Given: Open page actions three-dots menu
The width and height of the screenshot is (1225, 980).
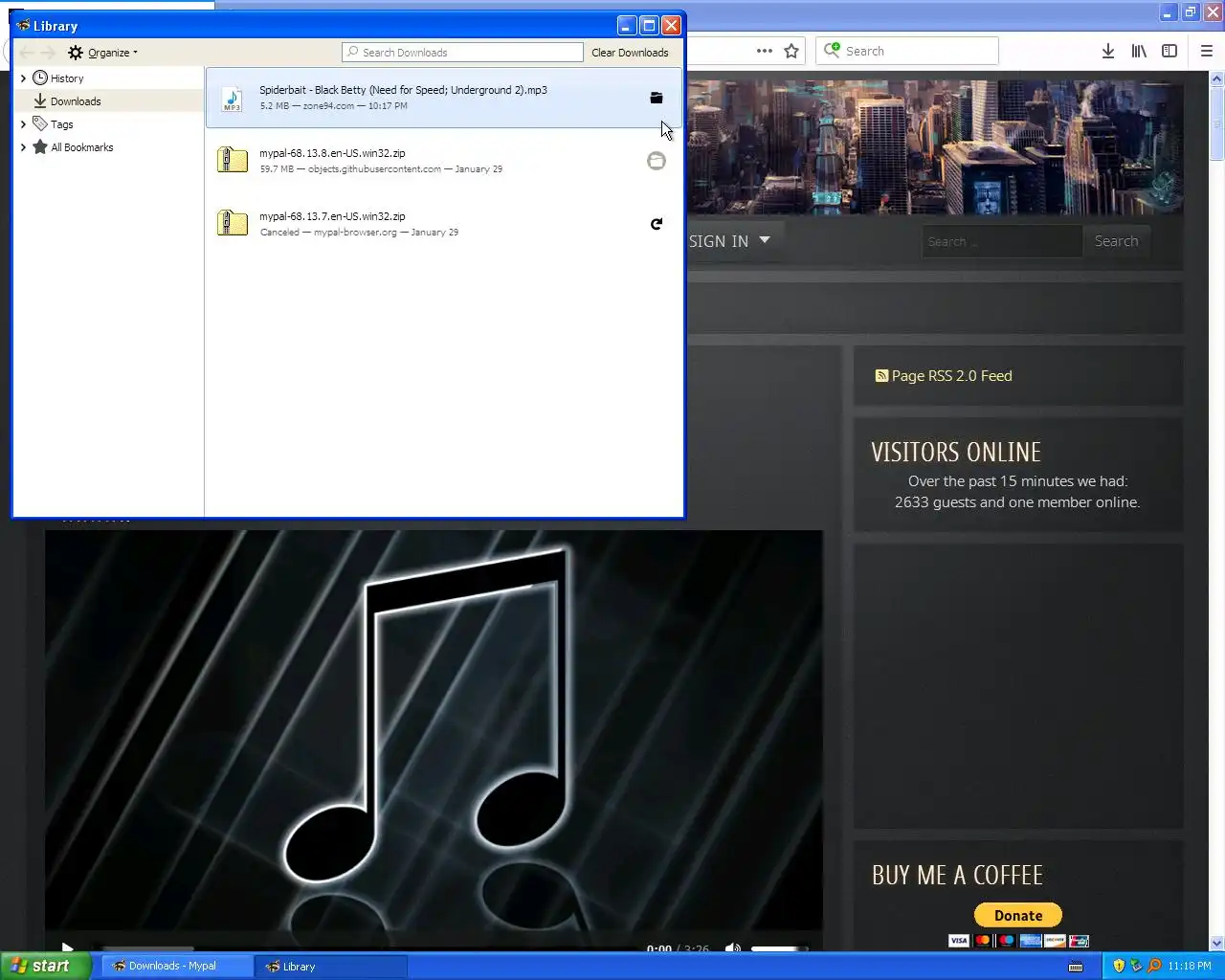Looking at the screenshot, I should click(765, 51).
